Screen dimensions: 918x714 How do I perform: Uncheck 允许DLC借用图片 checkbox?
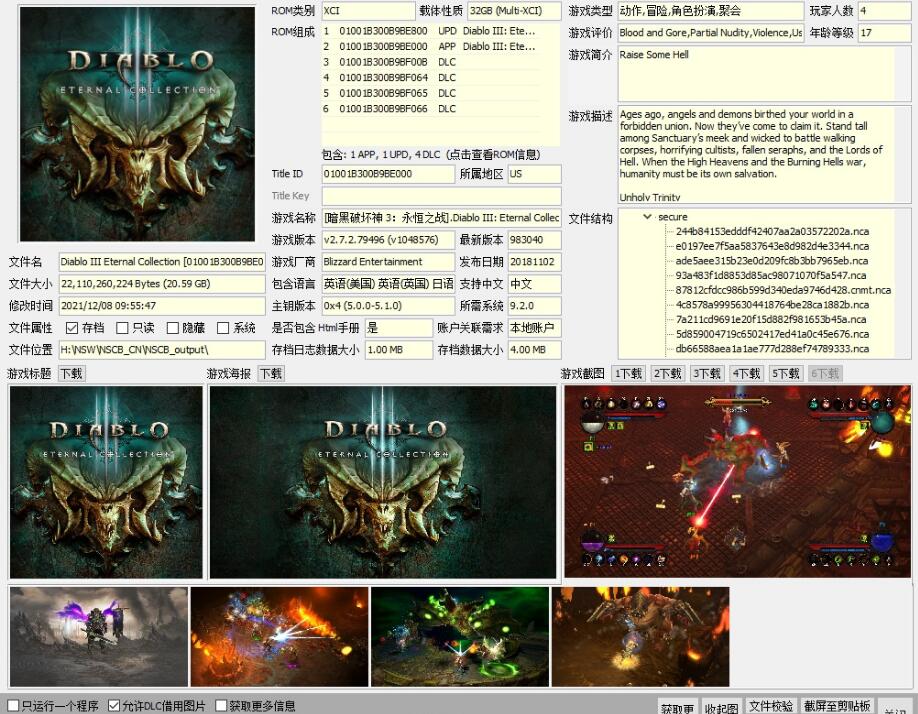point(114,706)
